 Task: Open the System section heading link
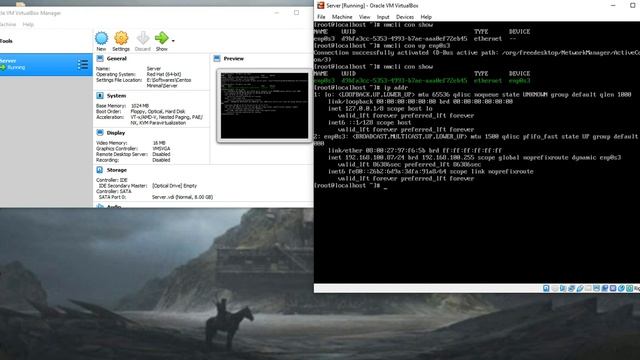click(x=116, y=96)
